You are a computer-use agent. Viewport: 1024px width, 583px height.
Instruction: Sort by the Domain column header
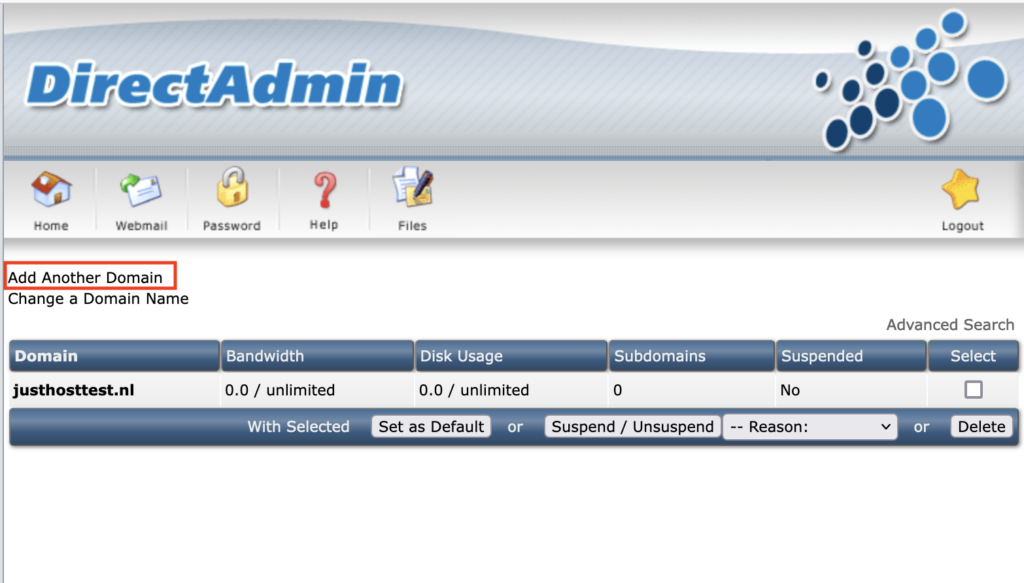(x=114, y=356)
